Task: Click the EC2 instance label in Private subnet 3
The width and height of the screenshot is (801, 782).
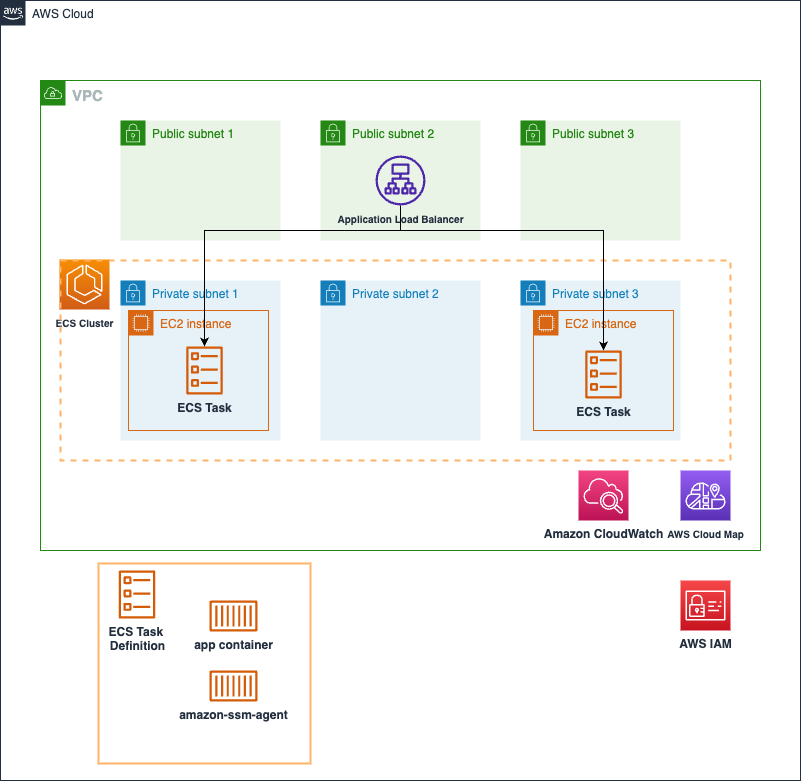Action: (x=601, y=324)
